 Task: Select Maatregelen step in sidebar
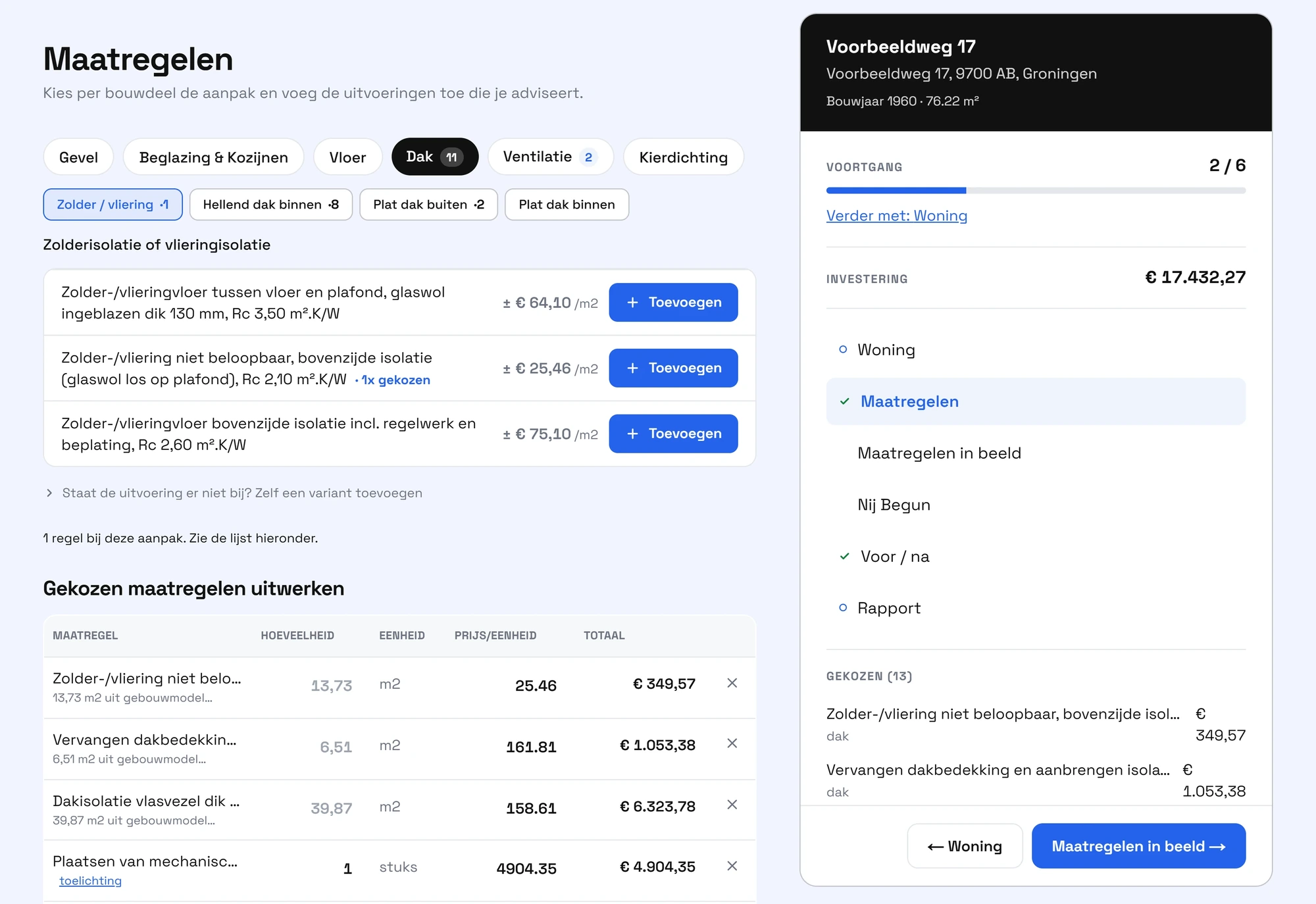[x=1036, y=401]
